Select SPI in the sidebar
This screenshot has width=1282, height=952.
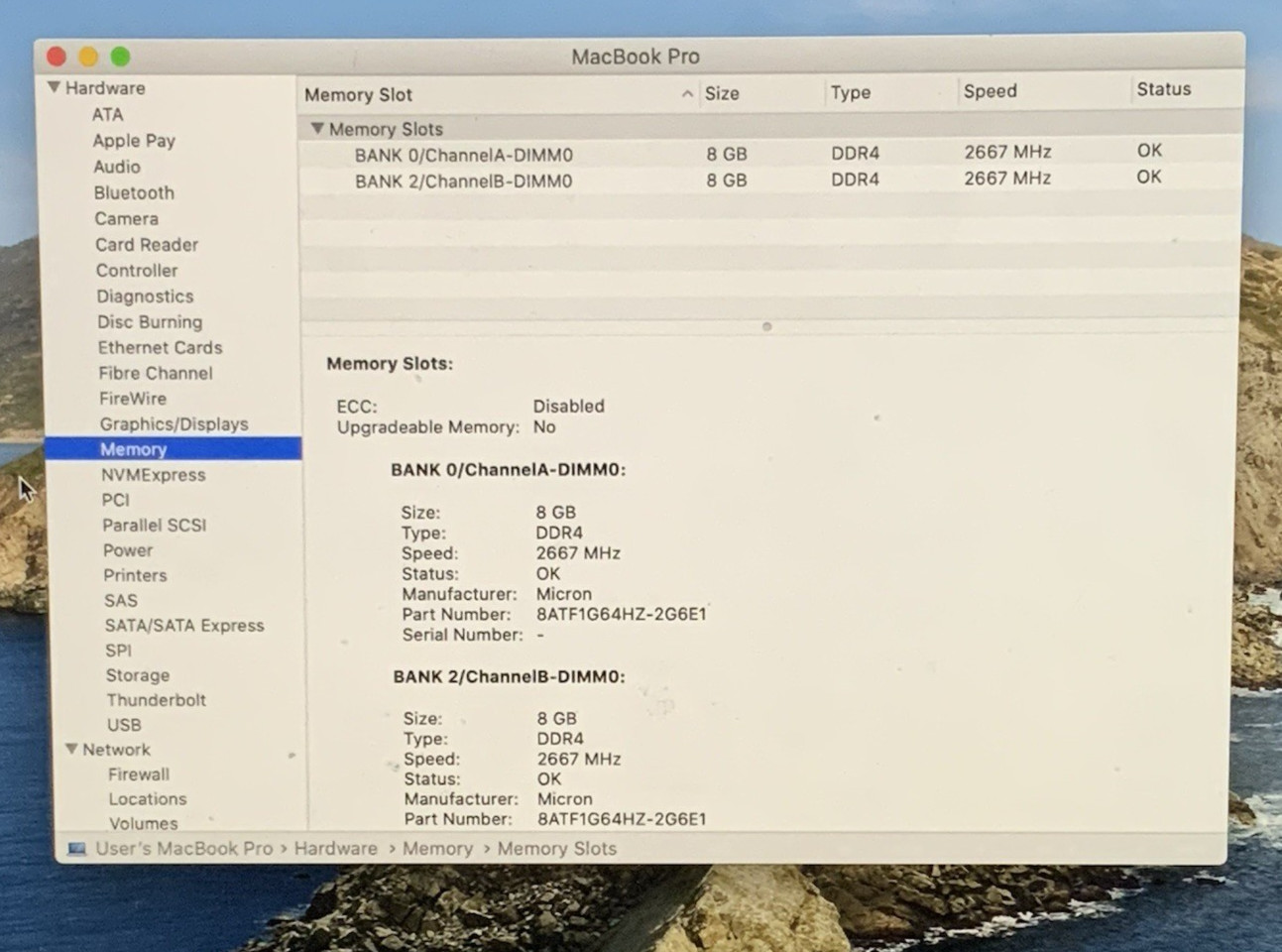118,650
